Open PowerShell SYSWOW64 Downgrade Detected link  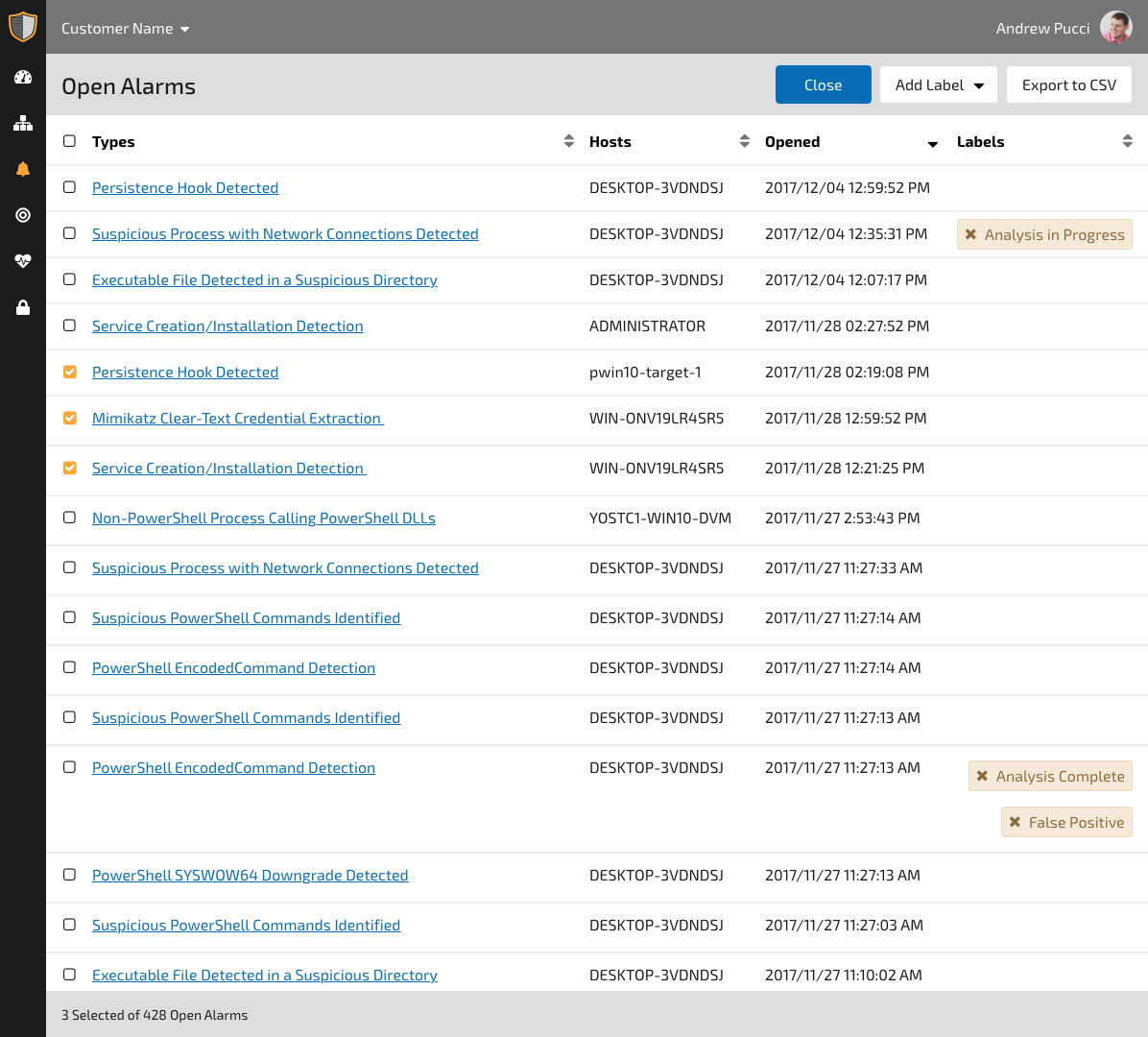251,875
